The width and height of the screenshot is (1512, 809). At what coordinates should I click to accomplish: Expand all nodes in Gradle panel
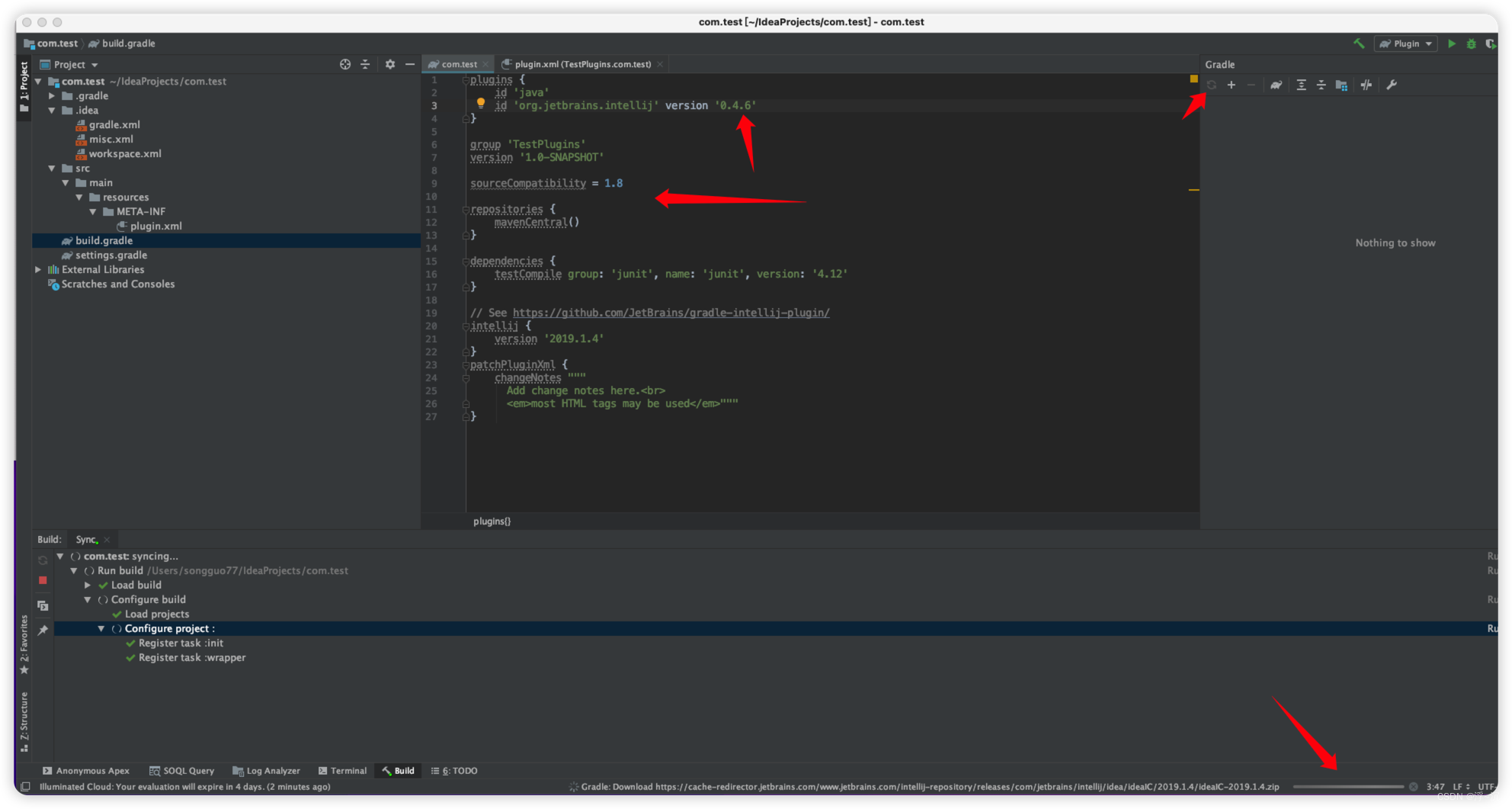pos(1301,85)
